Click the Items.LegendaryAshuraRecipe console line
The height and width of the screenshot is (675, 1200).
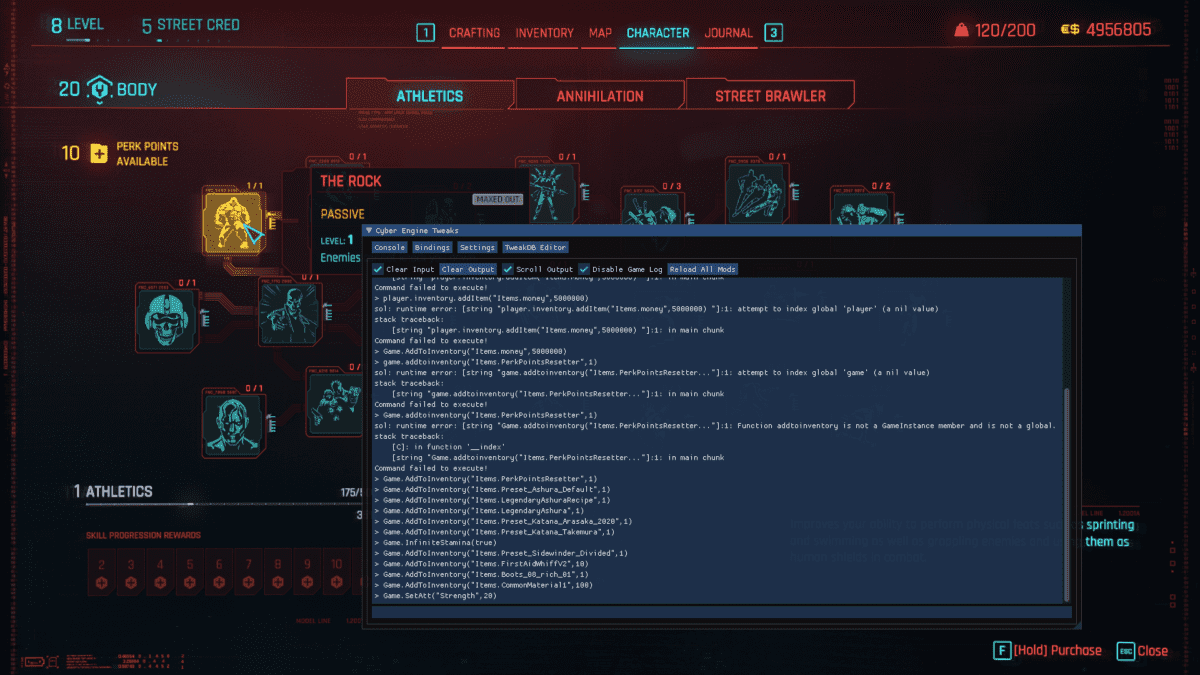492,500
